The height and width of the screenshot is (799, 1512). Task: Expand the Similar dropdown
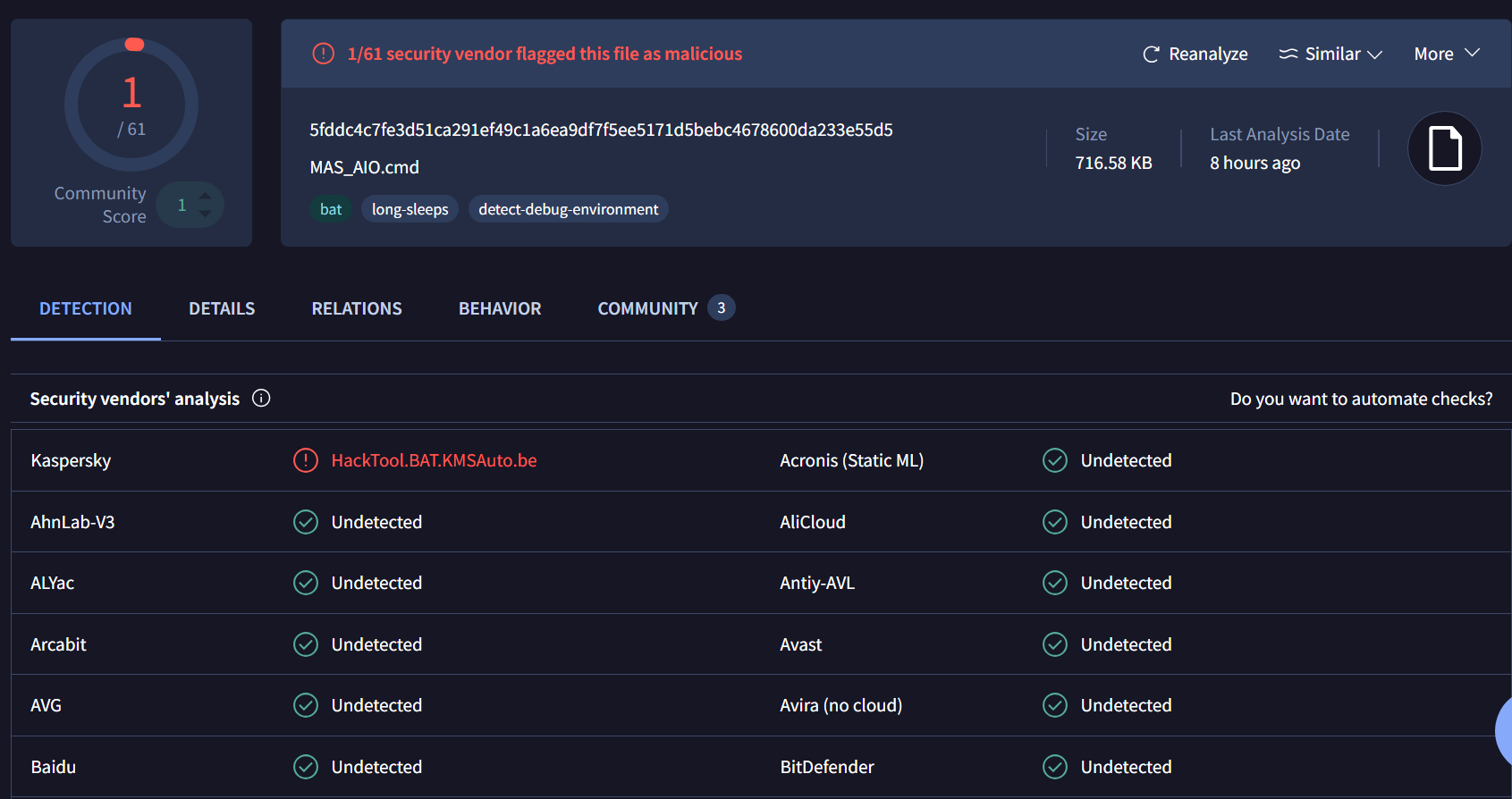pyautogui.click(x=1331, y=55)
